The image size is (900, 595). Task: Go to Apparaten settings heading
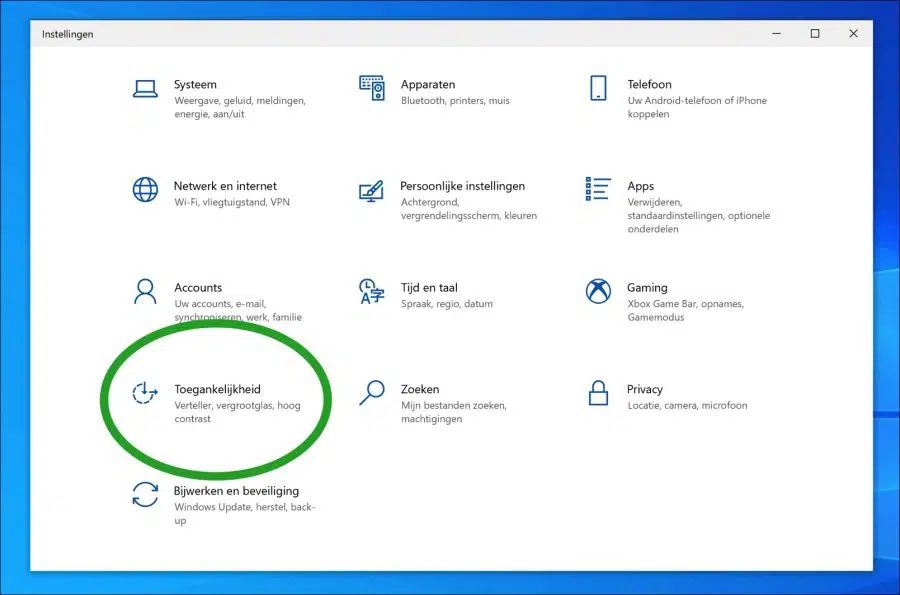[428, 84]
